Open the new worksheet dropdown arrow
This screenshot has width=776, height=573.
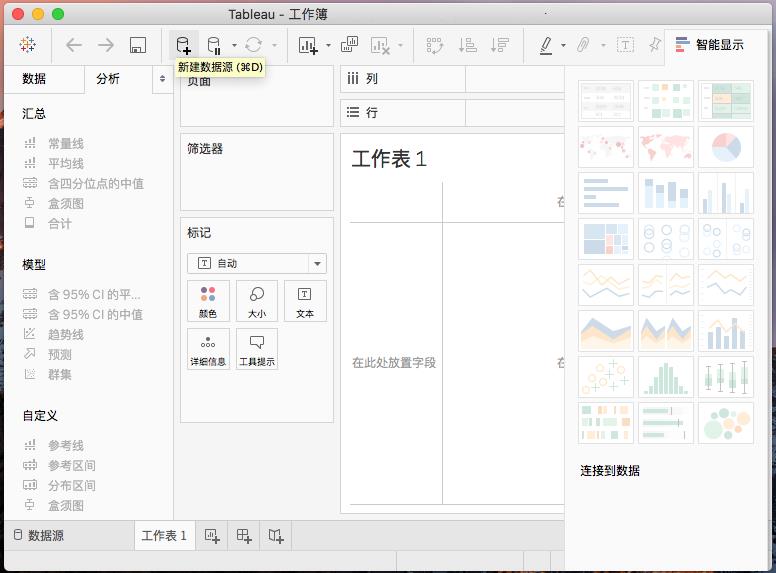tap(328, 46)
